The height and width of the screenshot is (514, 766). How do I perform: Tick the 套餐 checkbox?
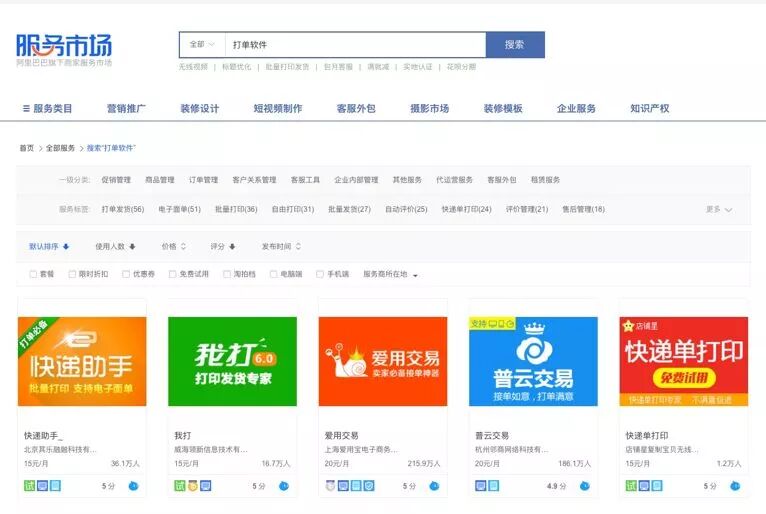click(33, 274)
